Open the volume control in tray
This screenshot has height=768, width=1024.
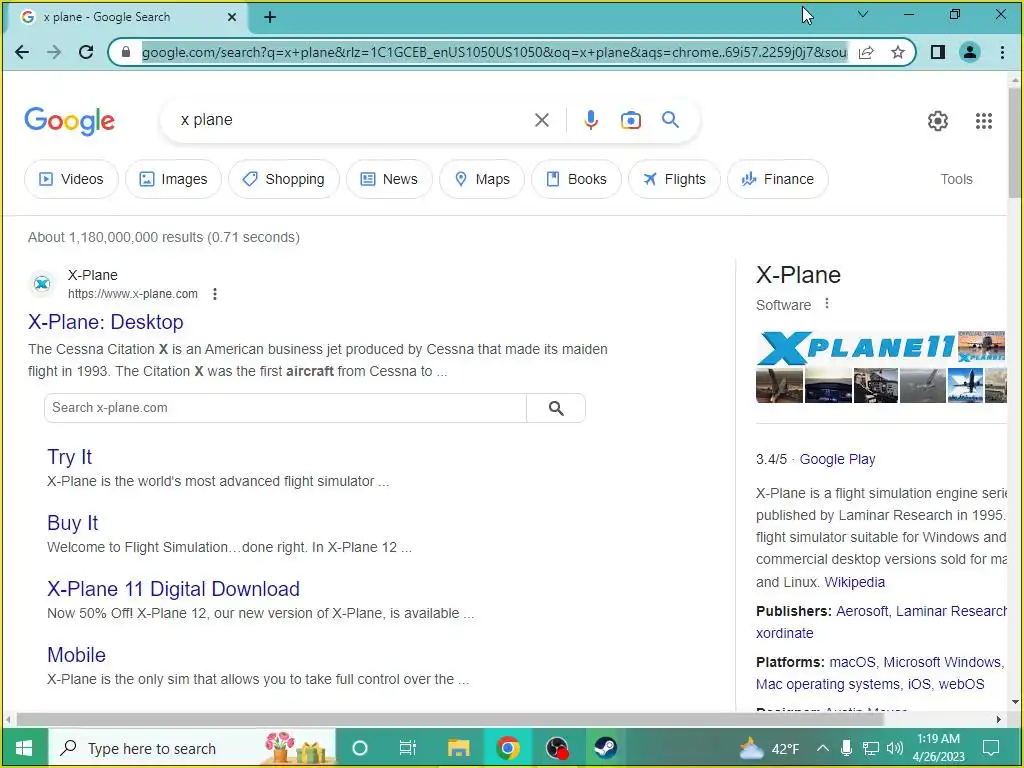point(895,748)
